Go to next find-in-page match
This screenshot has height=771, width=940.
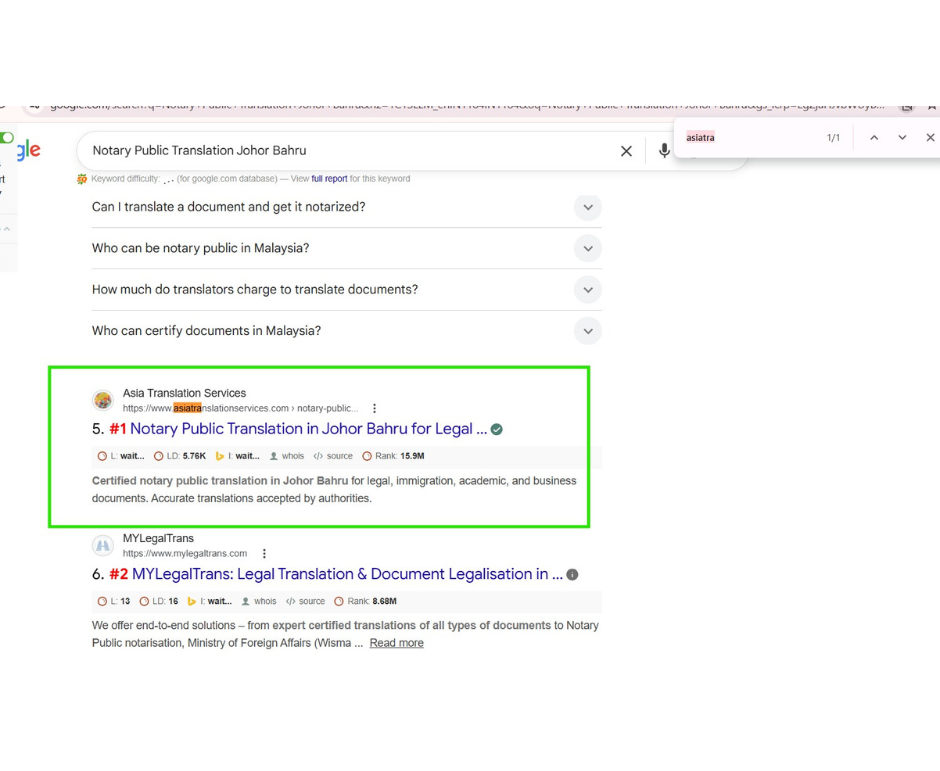902,137
